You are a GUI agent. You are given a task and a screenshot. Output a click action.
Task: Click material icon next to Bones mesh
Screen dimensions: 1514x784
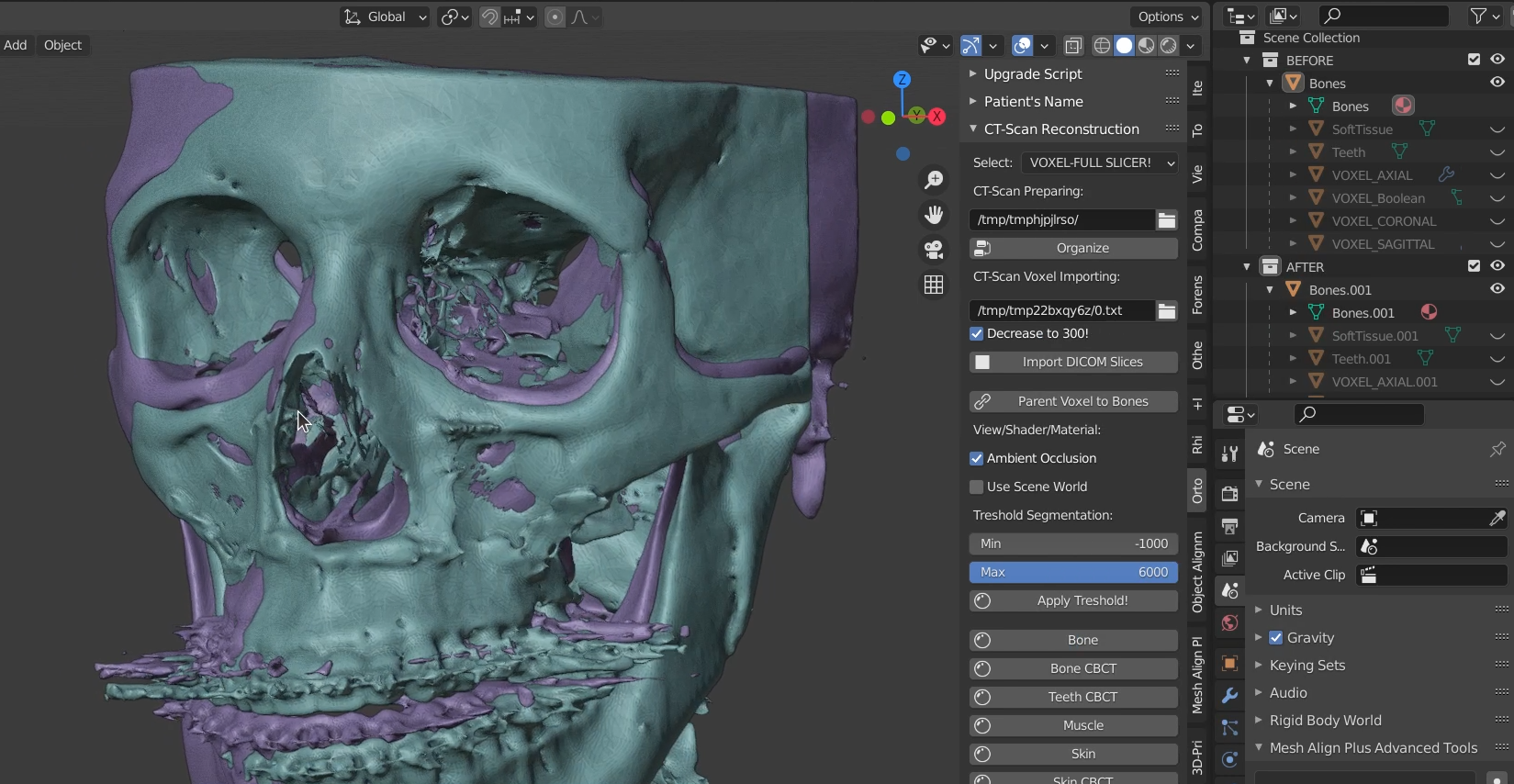click(1402, 106)
